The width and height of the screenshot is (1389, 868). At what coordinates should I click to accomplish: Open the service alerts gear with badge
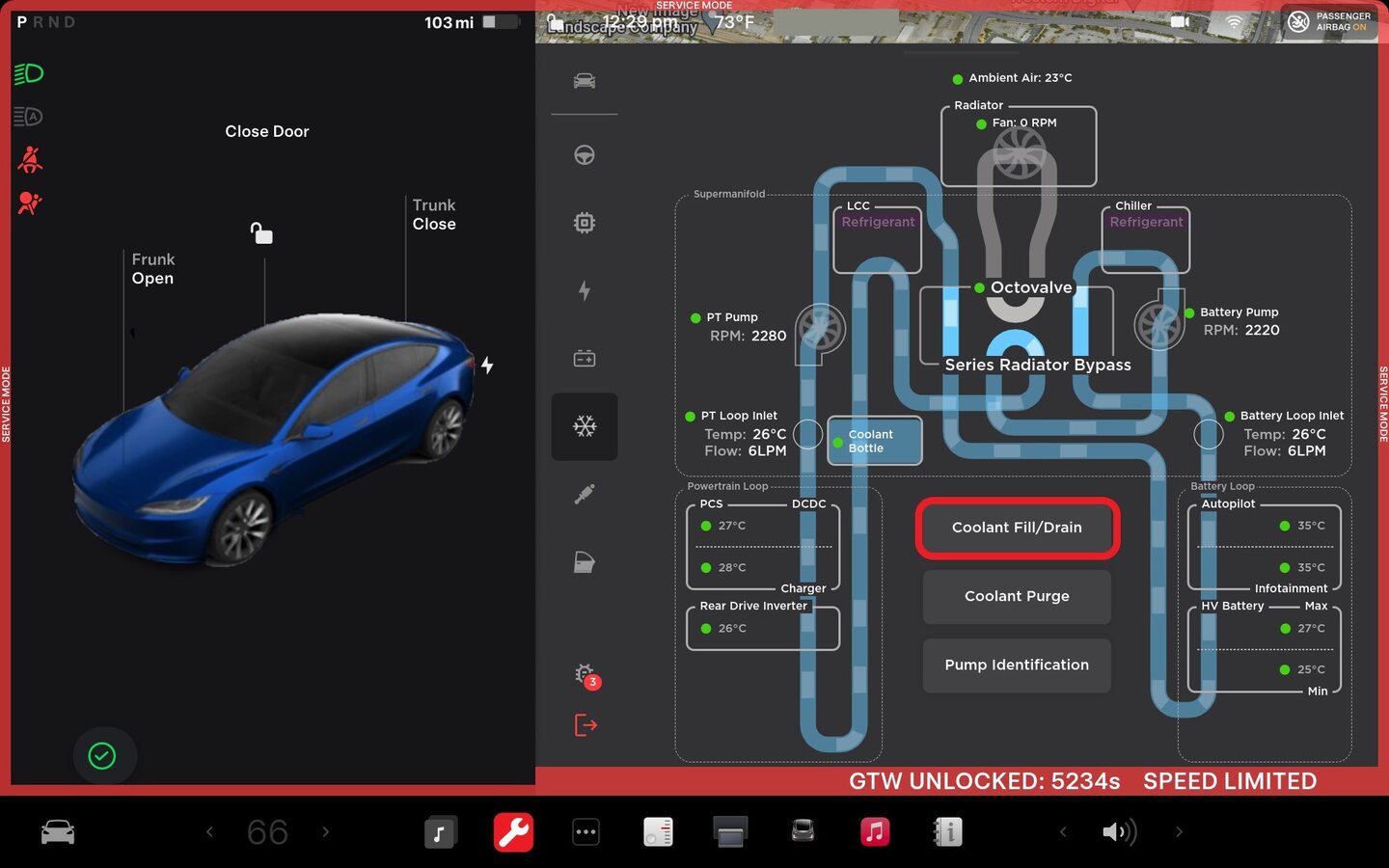click(x=586, y=675)
